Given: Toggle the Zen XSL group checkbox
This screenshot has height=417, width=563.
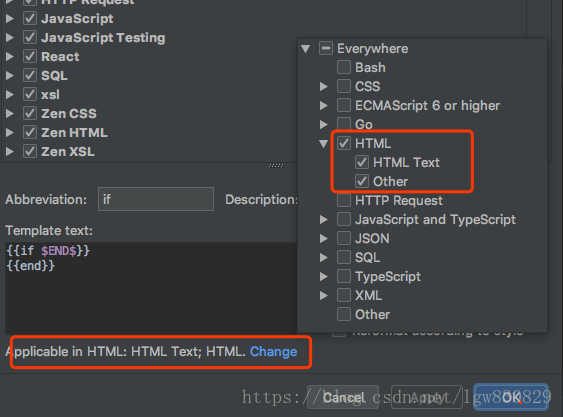Looking at the screenshot, I should pyautogui.click(x=30, y=152).
